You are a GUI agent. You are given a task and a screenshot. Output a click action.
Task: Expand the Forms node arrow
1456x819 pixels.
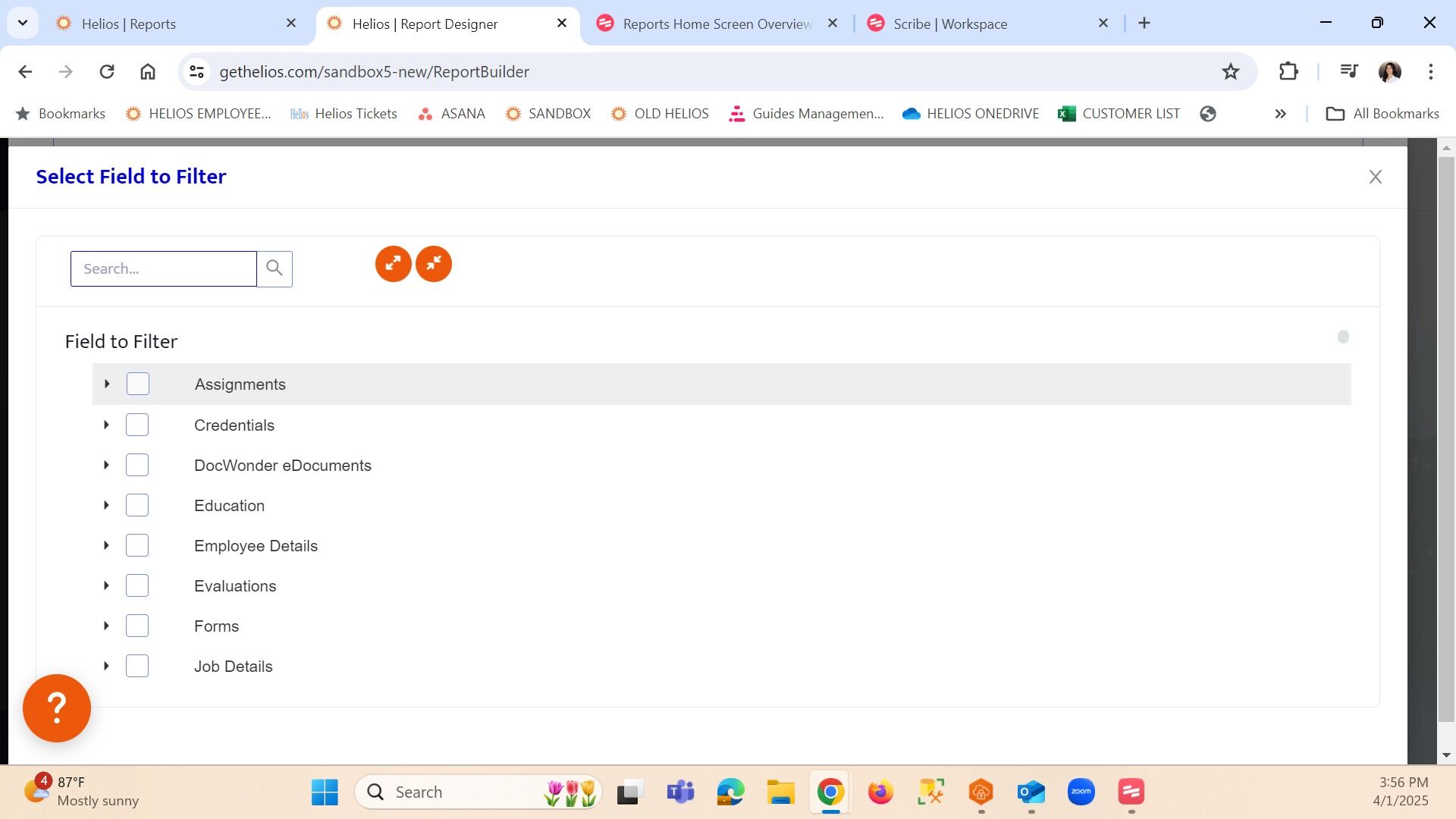pyautogui.click(x=106, y=626)
